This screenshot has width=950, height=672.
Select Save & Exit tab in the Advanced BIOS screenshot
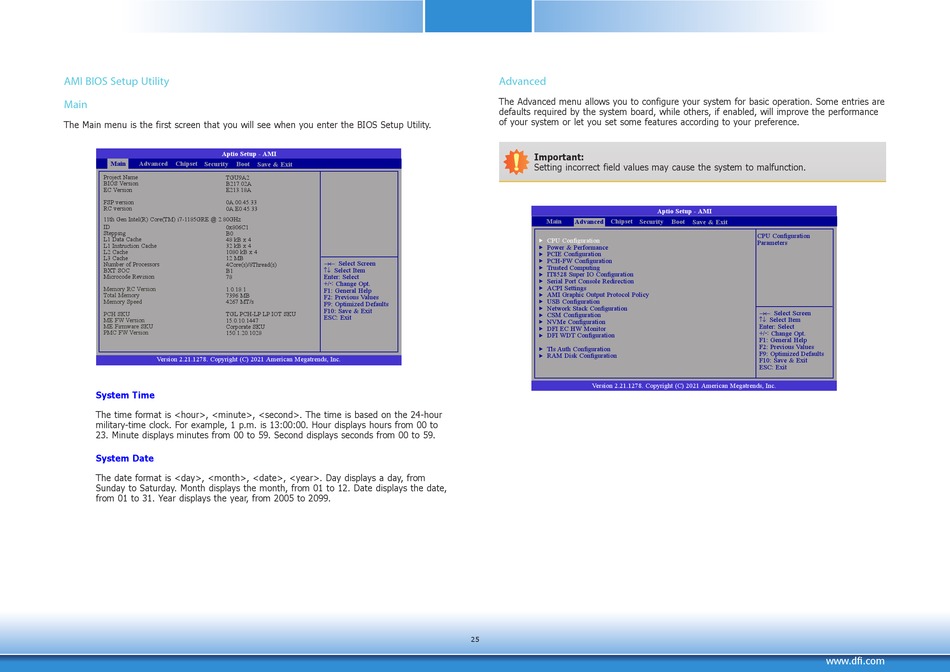(710, 222)
